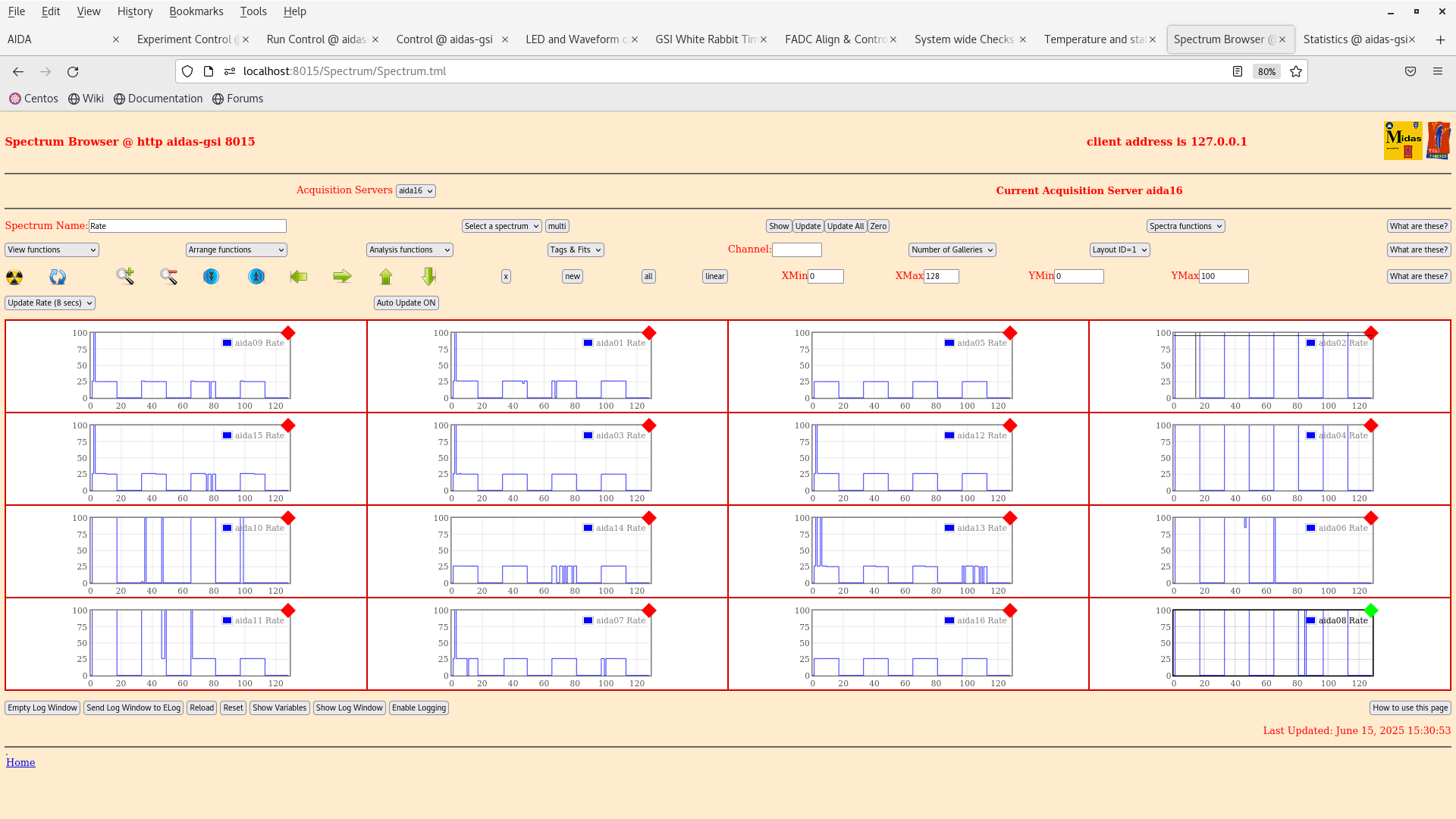Viewport: 1456px width, 819px height.
Task: Click the zoom in magnifier icon
Action: tap(125, 276)
